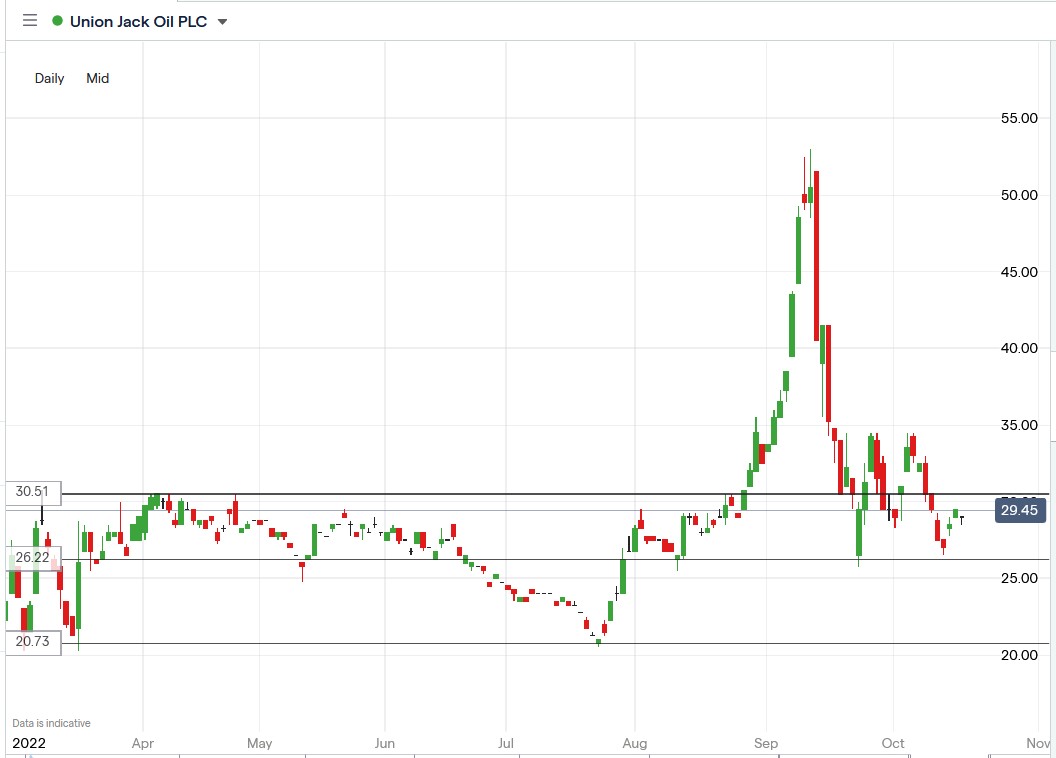Viewport: 1056px width, 758px height.
Task: Select the Mid tab option
Action: [x=97, y=78]
